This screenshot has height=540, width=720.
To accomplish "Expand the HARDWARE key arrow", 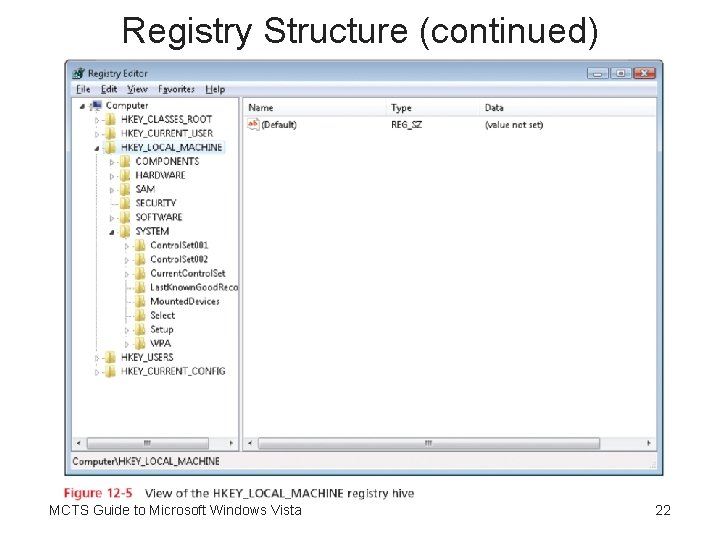I will (111, 176).
